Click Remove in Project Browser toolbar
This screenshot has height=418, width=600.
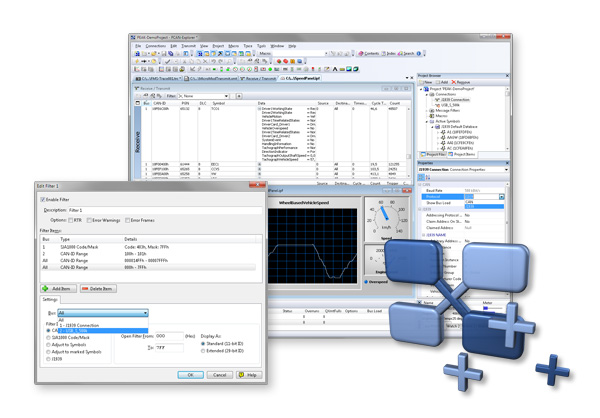[x=461, y=82]
